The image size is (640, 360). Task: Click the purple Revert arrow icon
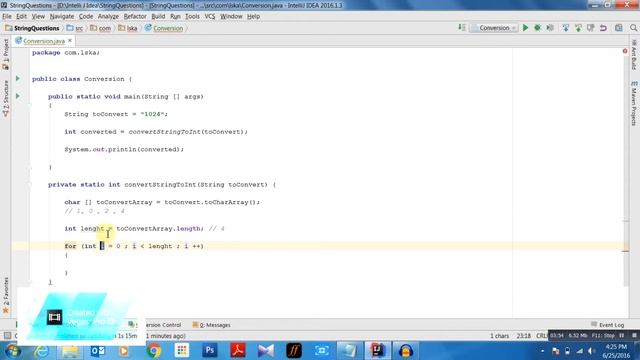tap(603, 28)
